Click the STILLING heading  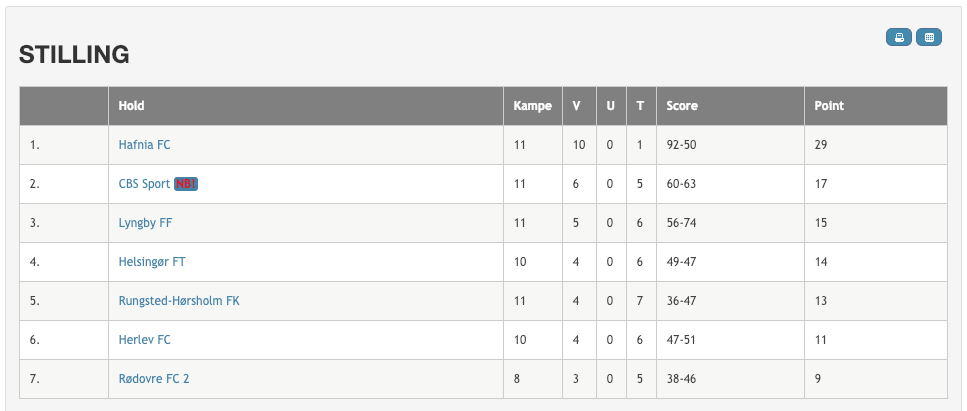click(x=74, y=55)
